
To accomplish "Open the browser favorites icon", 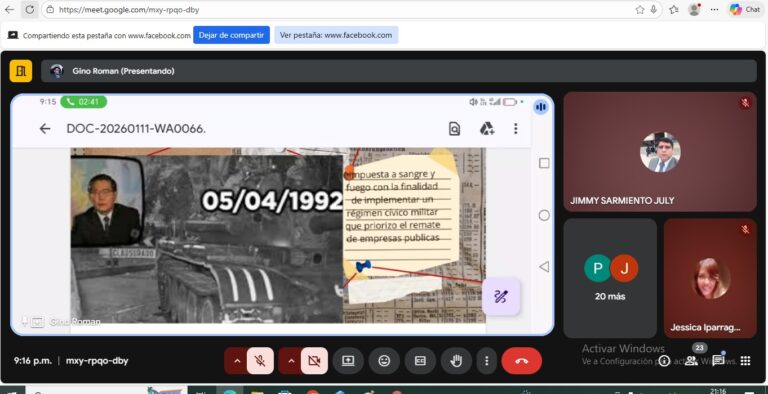I will coord(674,10).
